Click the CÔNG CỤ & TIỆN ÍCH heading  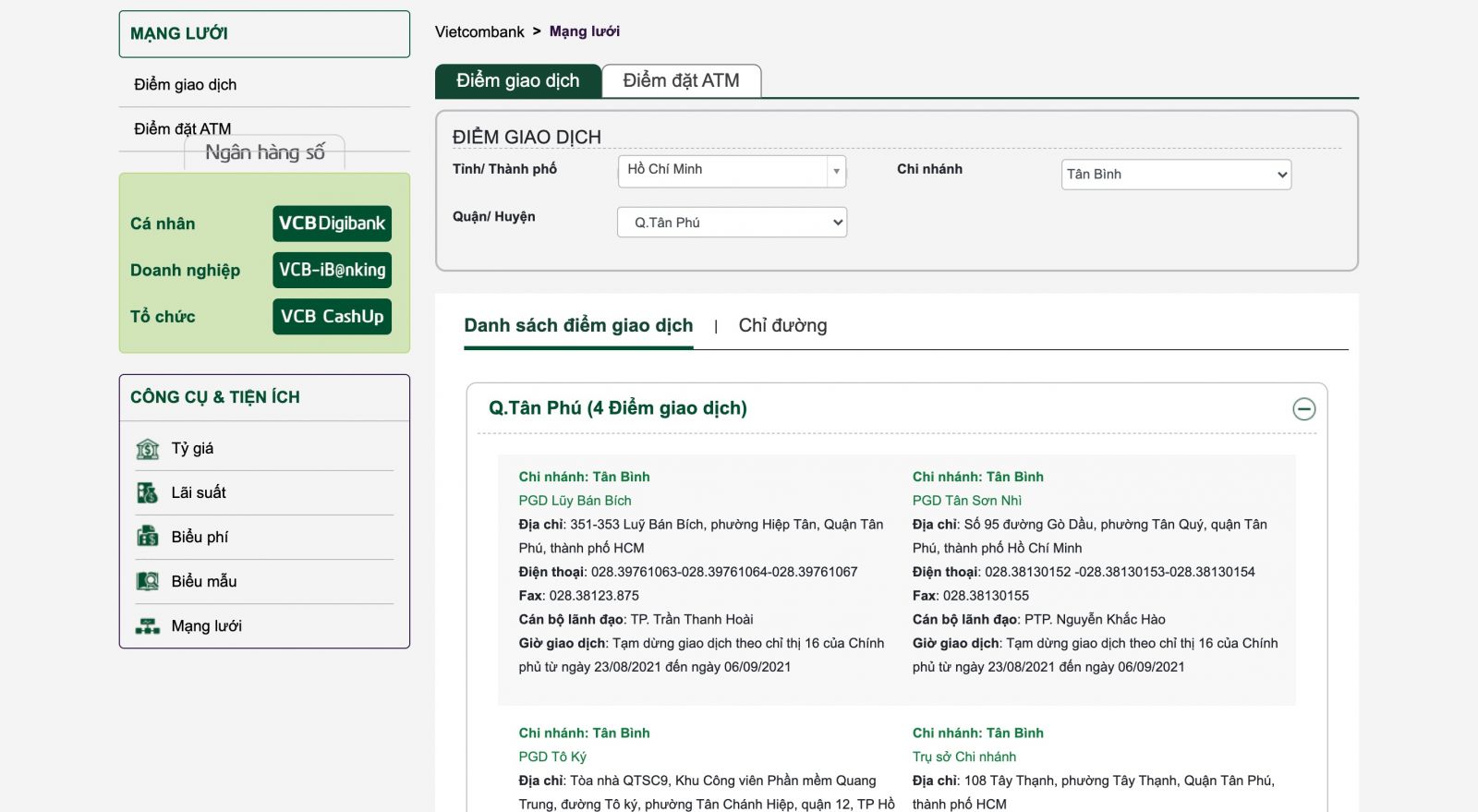[215, 397]
